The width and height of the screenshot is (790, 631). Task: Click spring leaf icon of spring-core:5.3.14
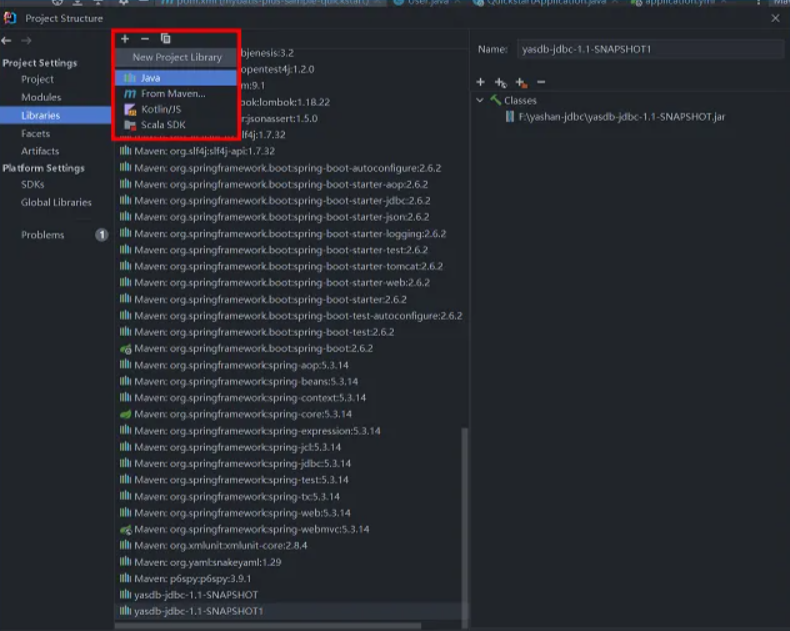point(125,414)
